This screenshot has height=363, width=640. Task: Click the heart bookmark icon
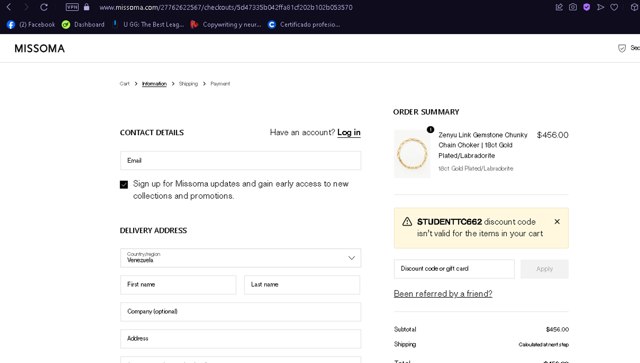(x=614, y=7)
